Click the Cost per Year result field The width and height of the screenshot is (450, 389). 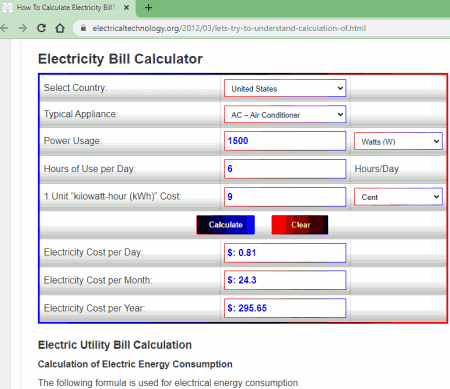285,308
